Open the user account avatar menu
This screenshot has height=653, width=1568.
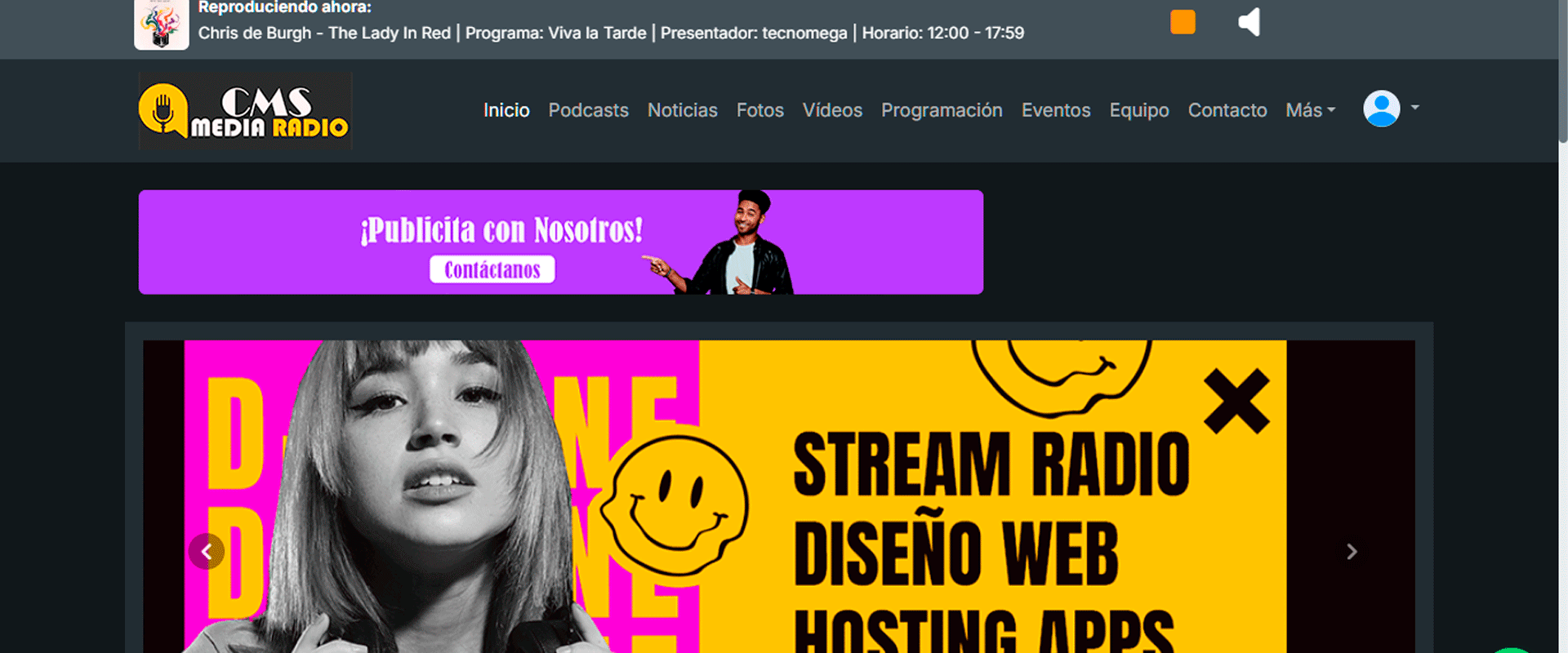pyautogui.click(x=1382, y=109)
